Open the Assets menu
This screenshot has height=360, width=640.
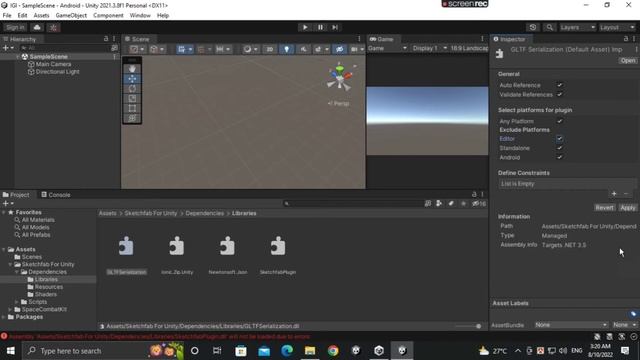coord(41,16)
